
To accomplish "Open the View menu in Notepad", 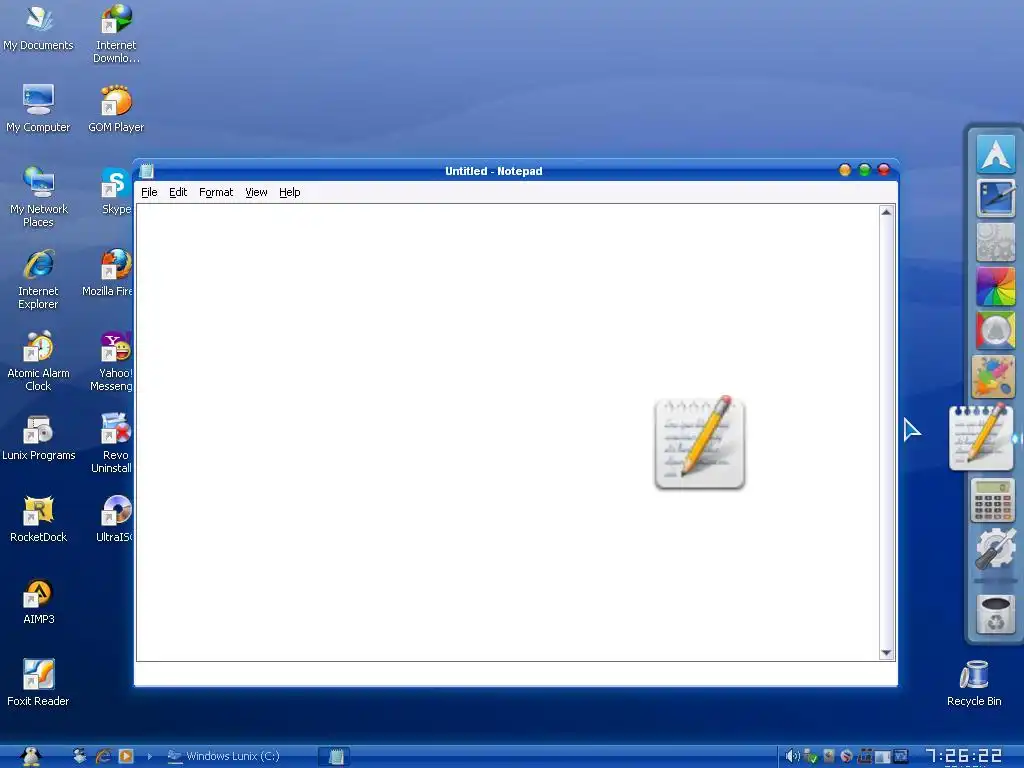I will tap(256, 192).
